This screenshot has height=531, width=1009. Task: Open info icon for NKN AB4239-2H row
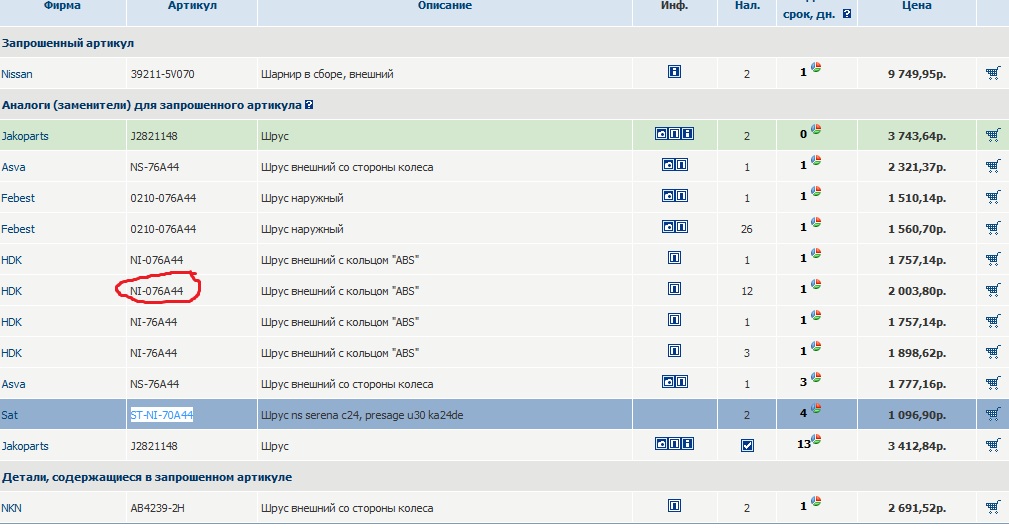click(x=674, y=505)
